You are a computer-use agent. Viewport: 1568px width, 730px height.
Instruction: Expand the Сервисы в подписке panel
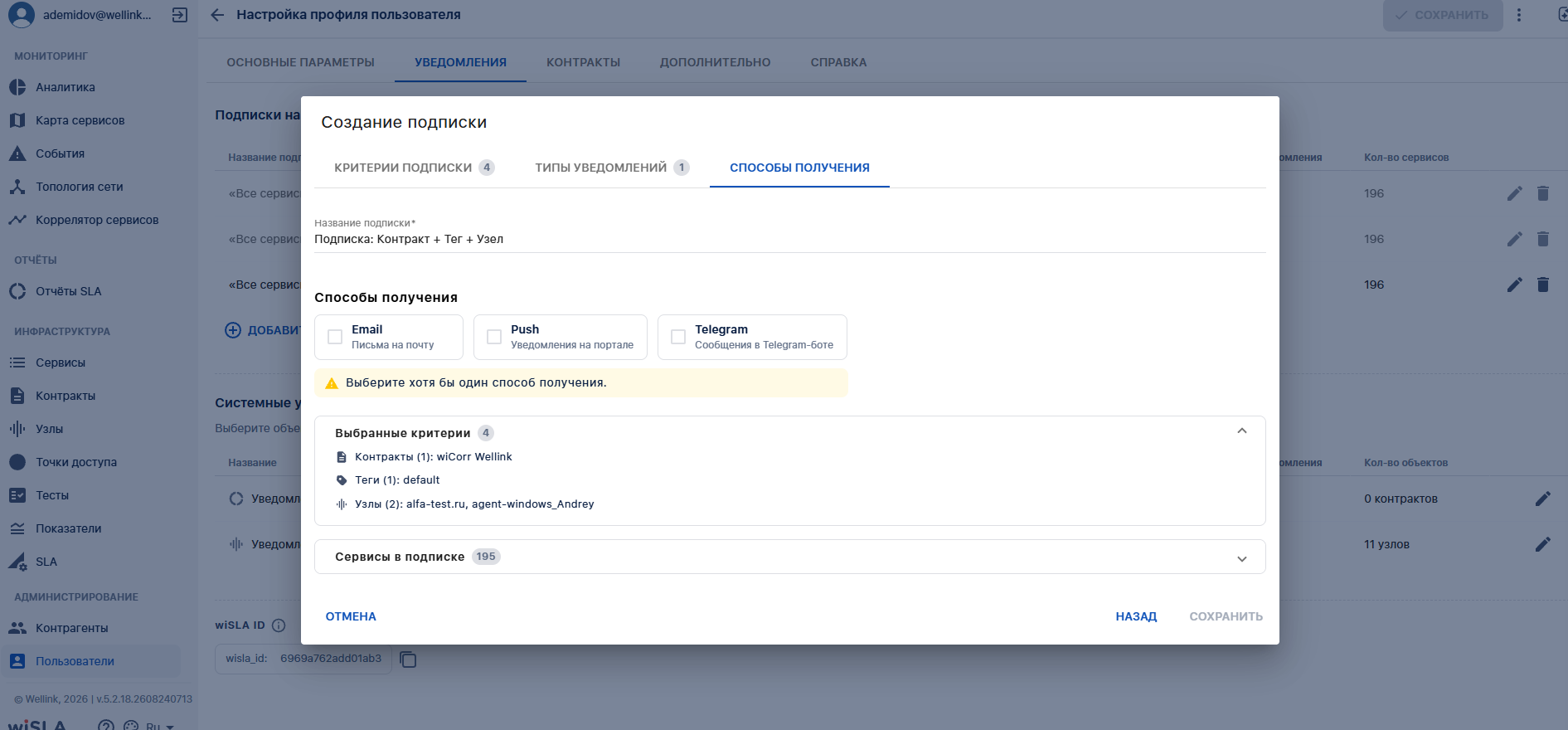(x=1241, y=558)
